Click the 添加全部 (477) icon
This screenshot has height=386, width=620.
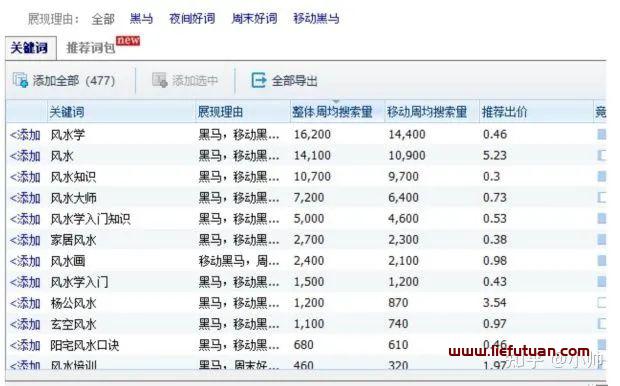[20, 80]
